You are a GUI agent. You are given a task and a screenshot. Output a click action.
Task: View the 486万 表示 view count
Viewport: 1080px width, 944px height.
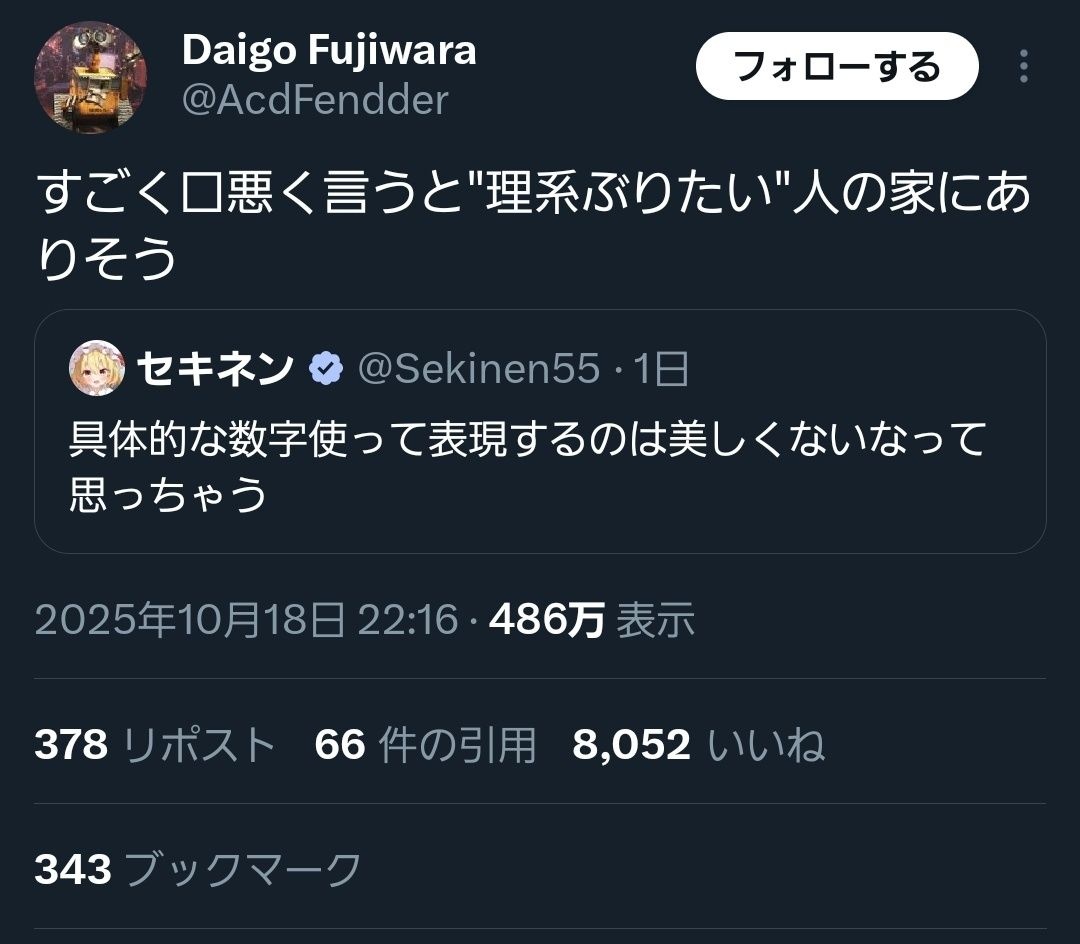tap(592, 619)
